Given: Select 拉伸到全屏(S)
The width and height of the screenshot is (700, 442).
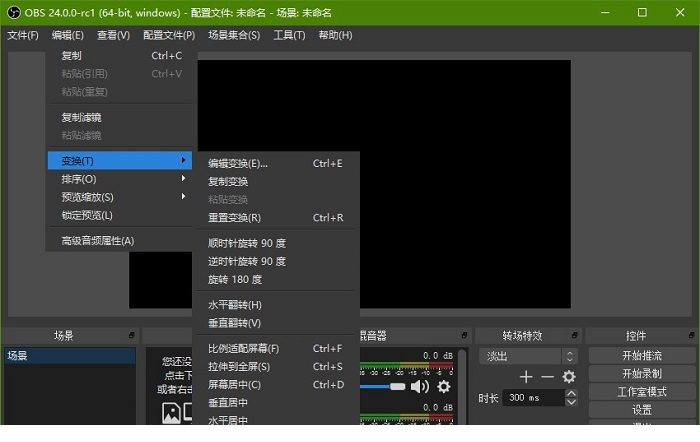Looking at the screenshot, I should click(276, 367).
